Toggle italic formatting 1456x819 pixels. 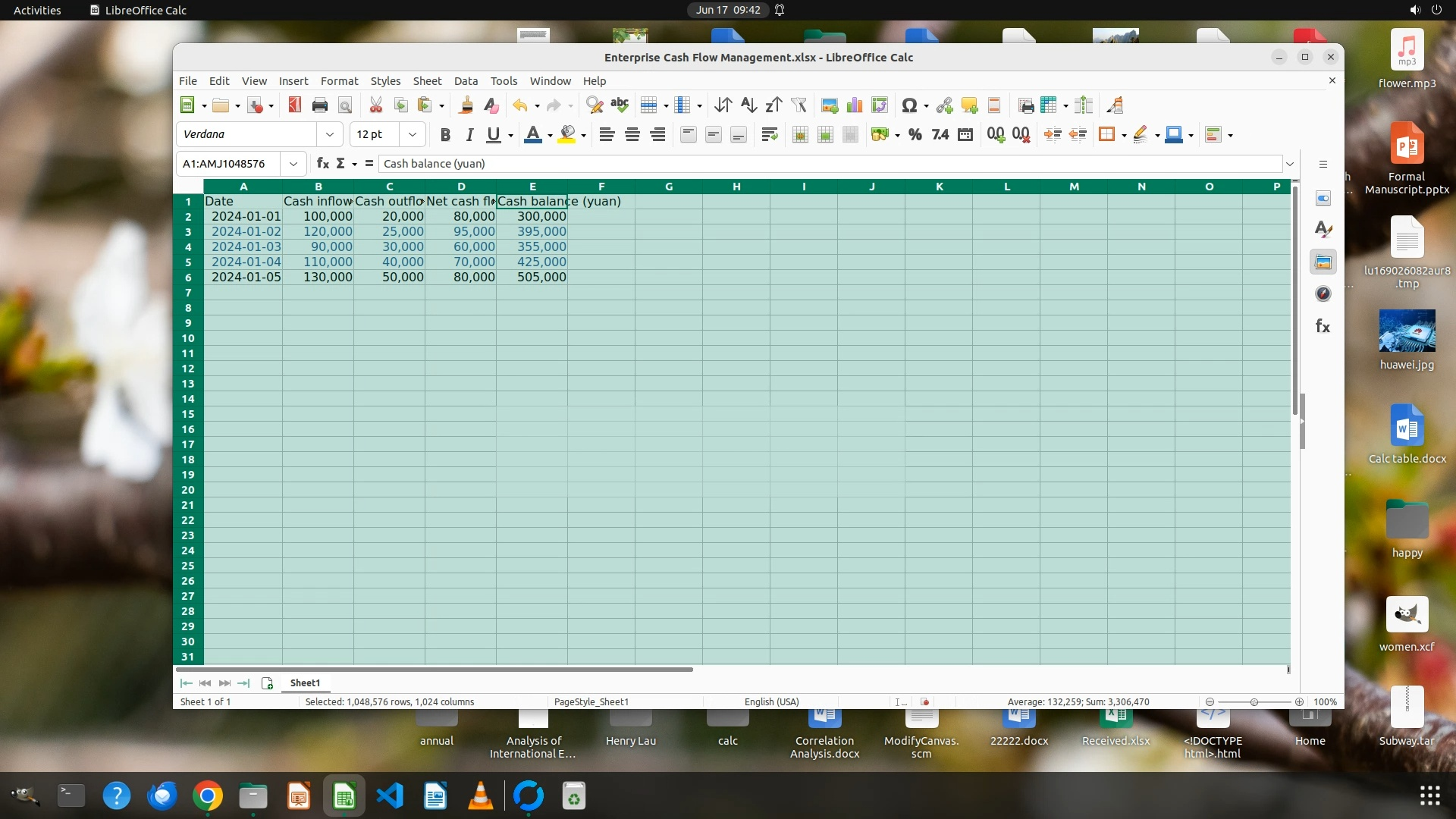coord(469,135)
